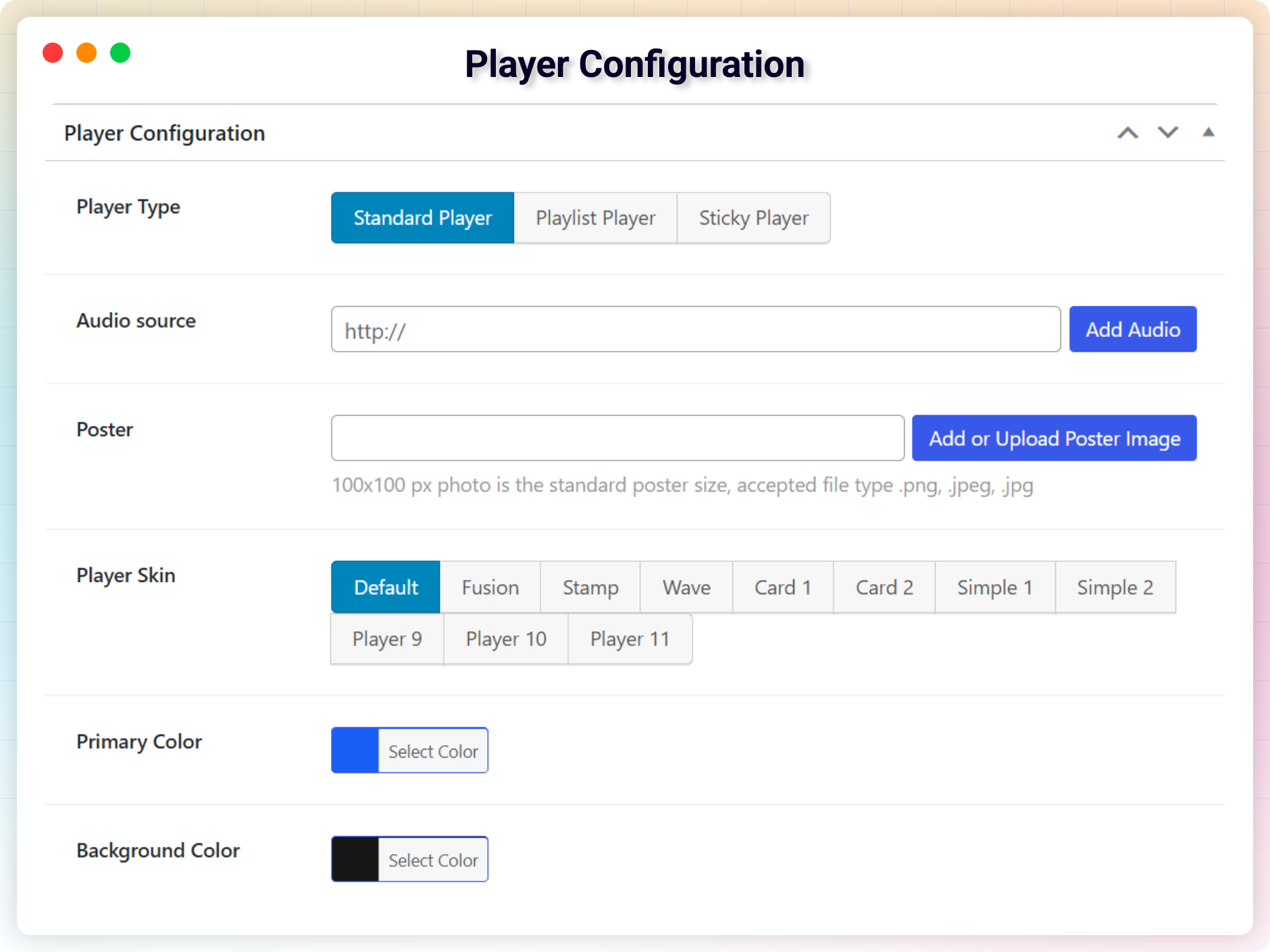The height and width of the screenshot is (952, 1270).
Task: Choose the Card 1 skin
Action: [x=783, y=587]
